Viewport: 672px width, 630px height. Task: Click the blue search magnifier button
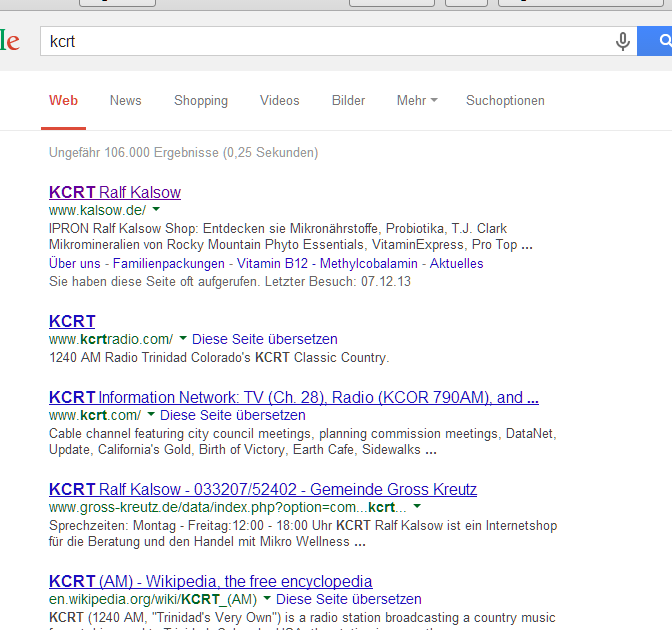pyautogui.click(x=654, y=41)
